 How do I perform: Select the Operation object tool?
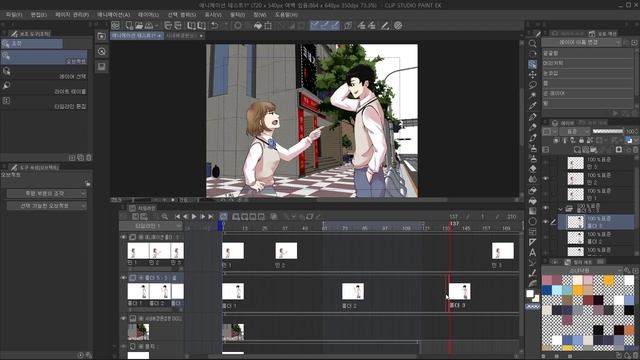(x=533, y=64)
